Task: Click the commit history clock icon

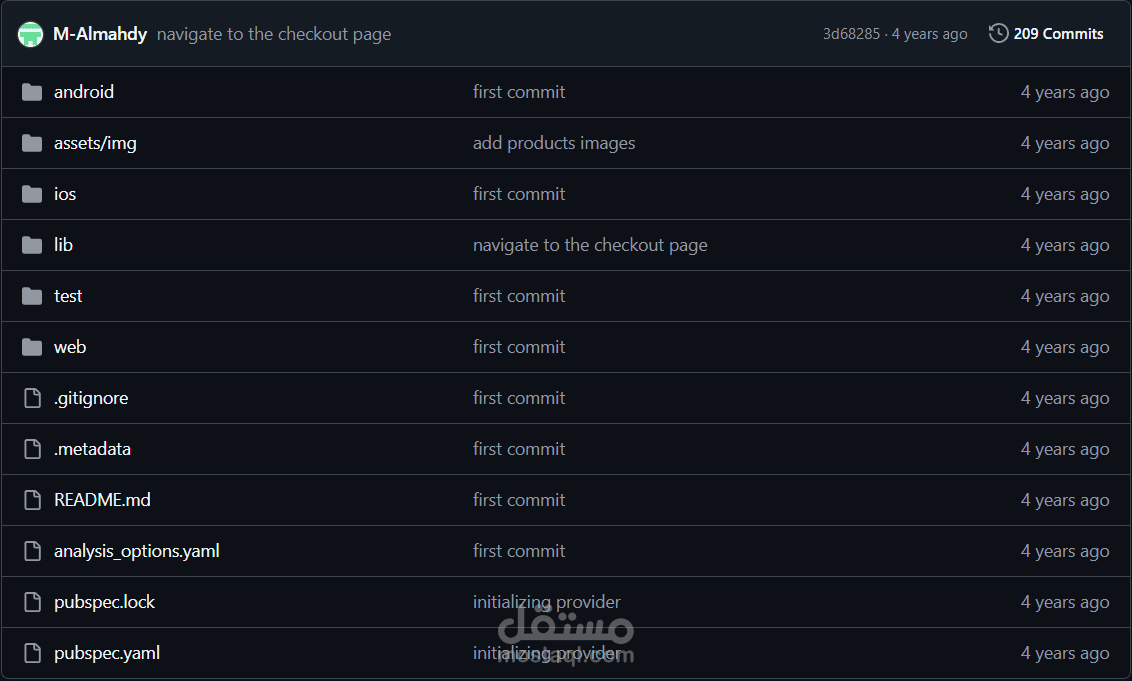Action: [997, 32]
